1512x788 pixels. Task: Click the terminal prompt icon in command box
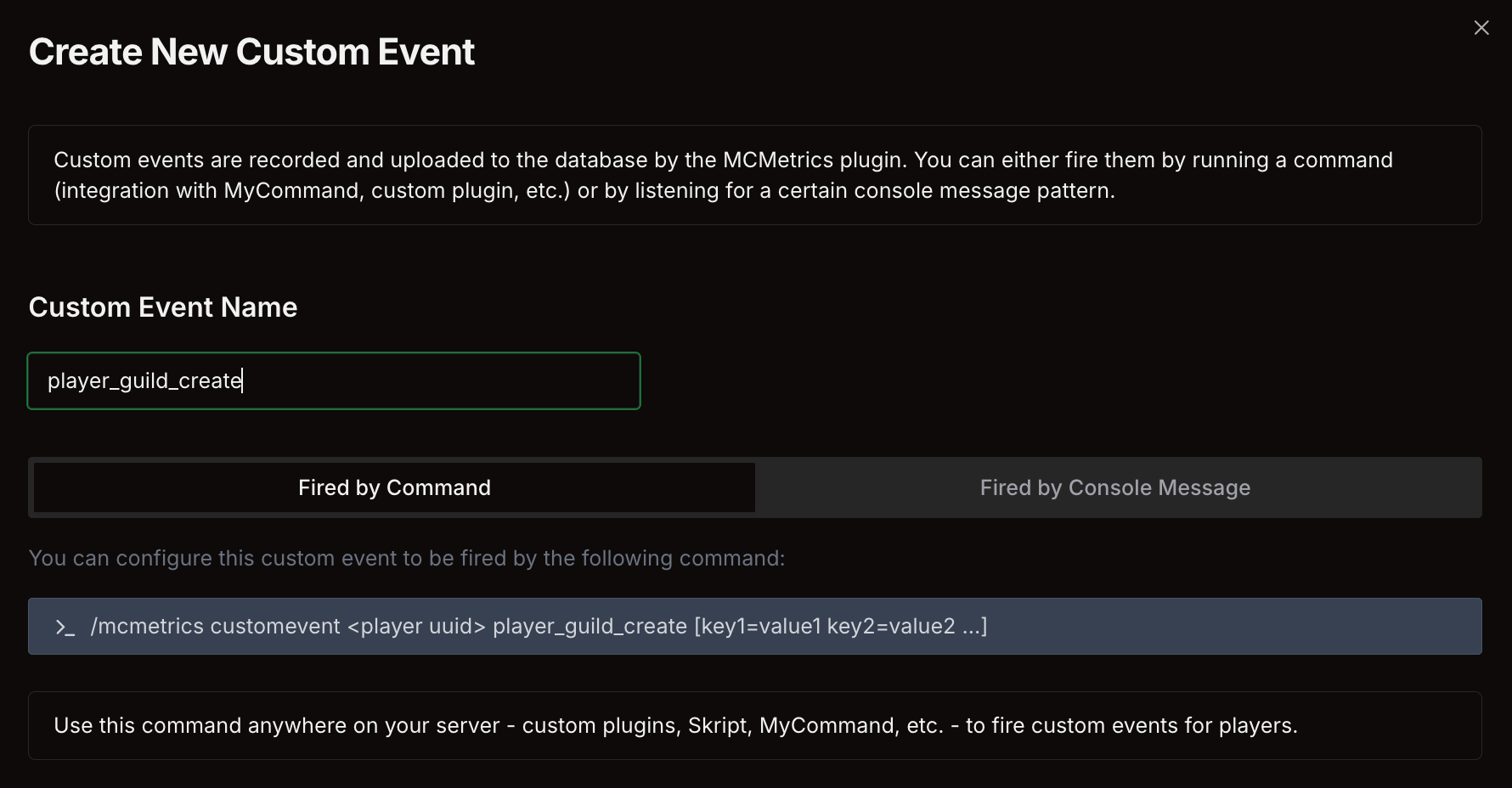[65, 628]
